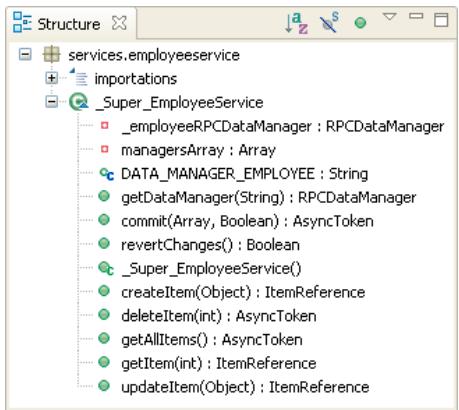
Task: Click the Structure view tab icon
Action: tap(22, 22)
